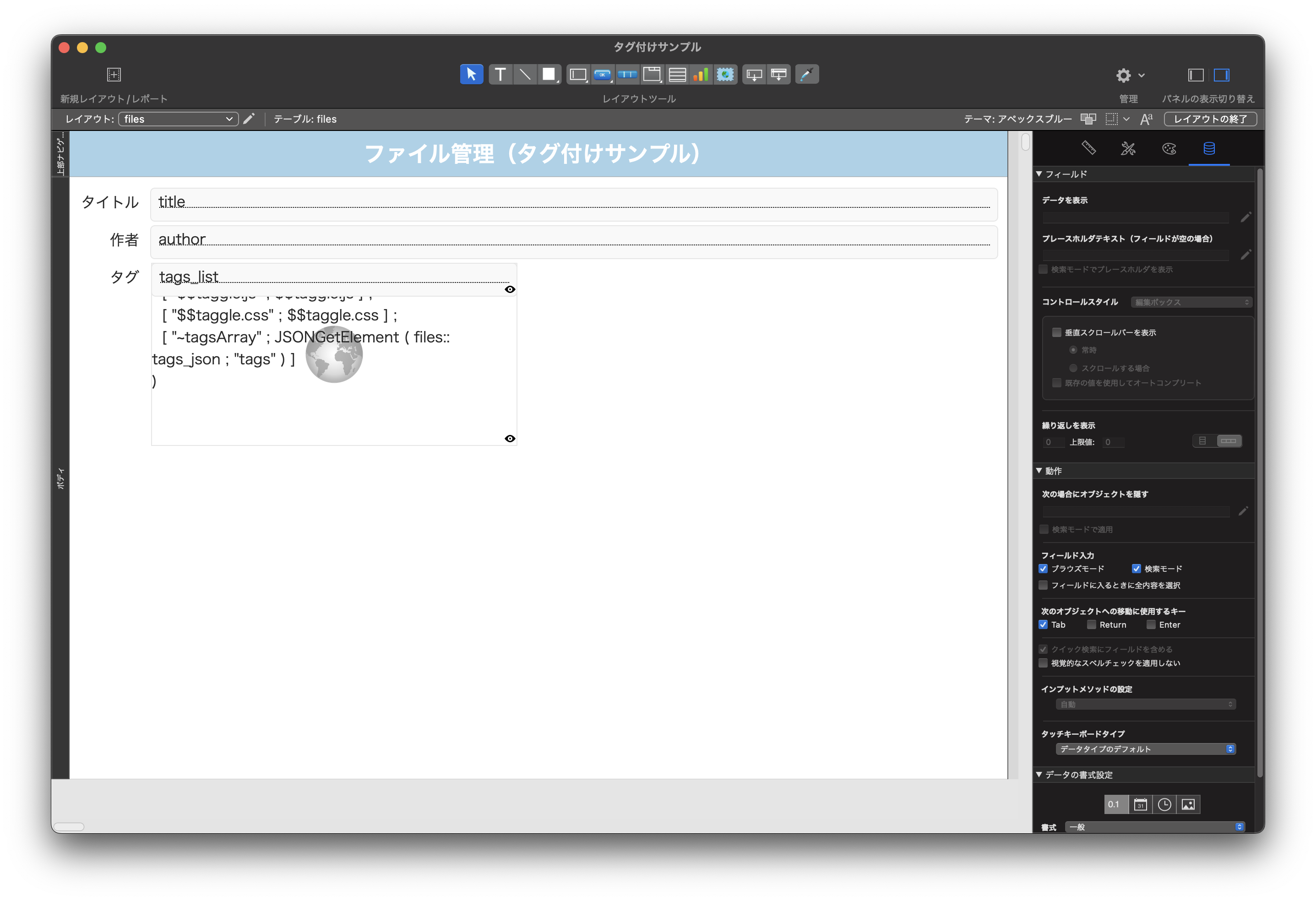1316x901 pixels.
Task: Select the time format clock button
Action: (1164, 804)
